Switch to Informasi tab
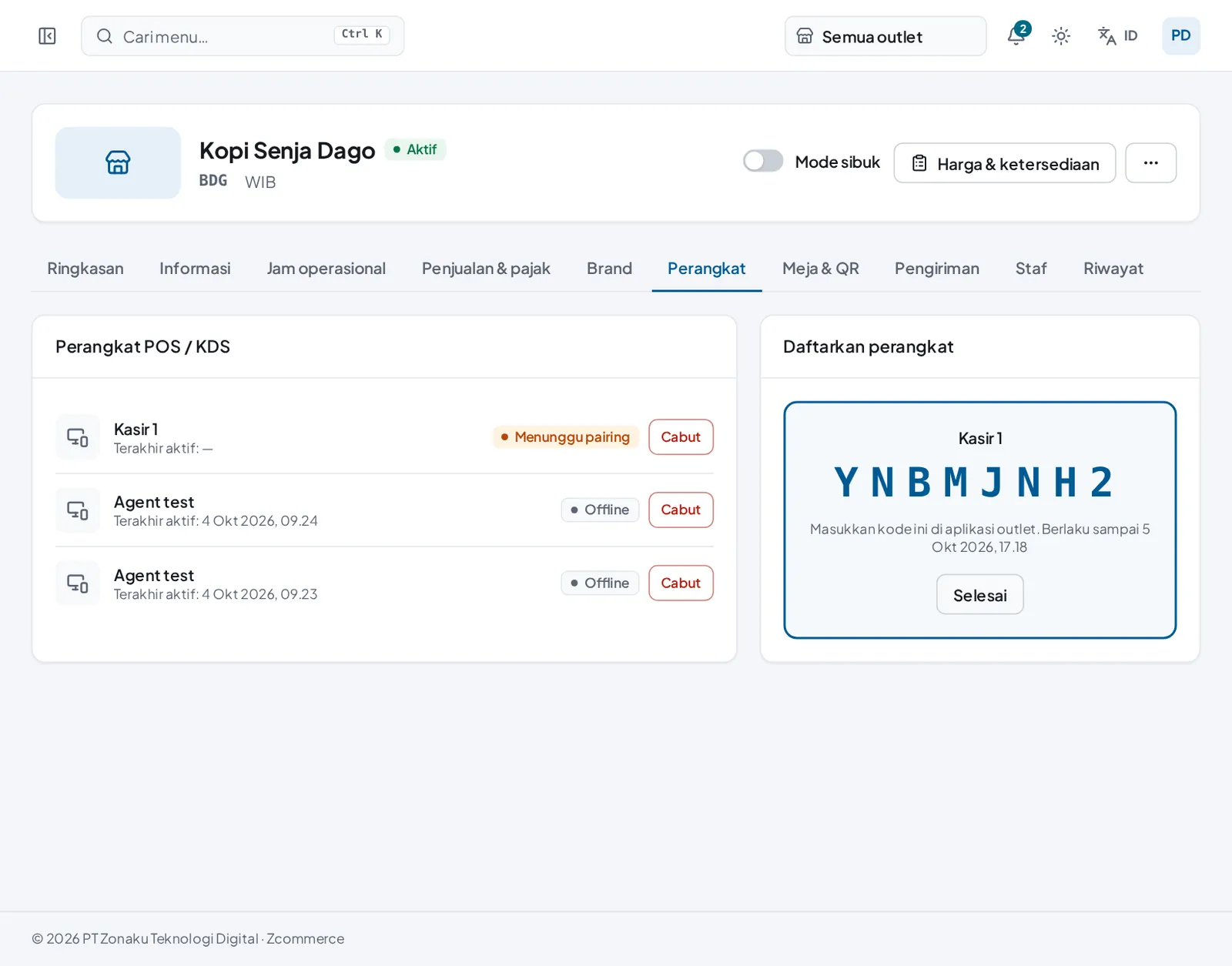 point(195,269)
